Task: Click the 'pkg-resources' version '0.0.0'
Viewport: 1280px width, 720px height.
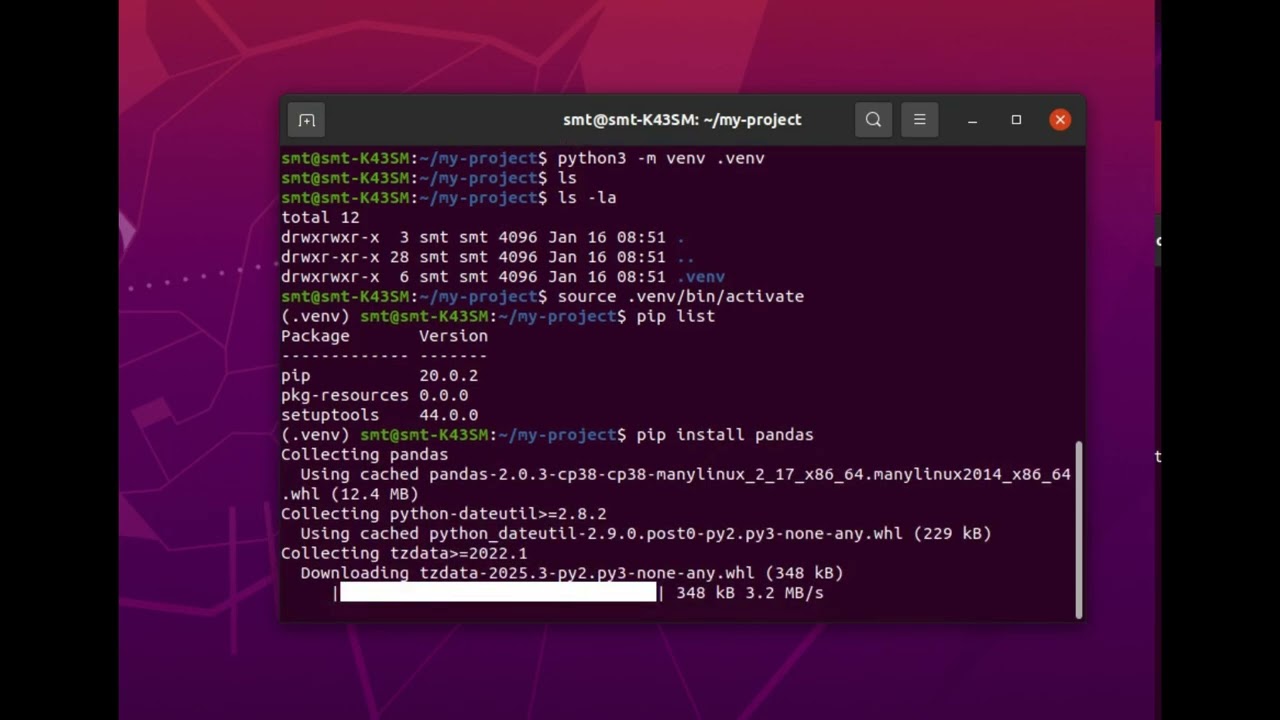Action: tap(443, 395)
